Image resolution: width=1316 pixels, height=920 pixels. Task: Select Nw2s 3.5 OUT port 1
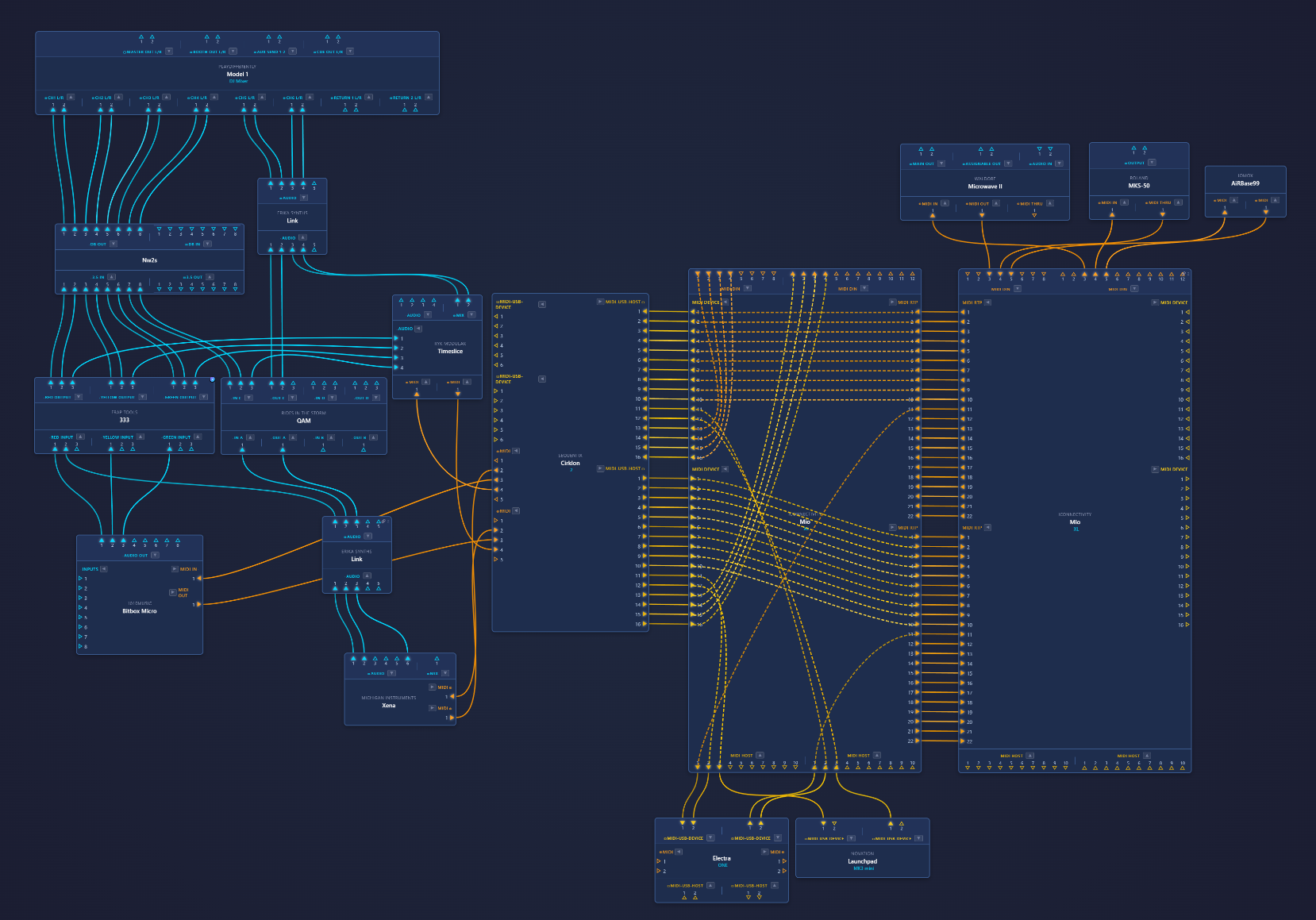(159, 289)
